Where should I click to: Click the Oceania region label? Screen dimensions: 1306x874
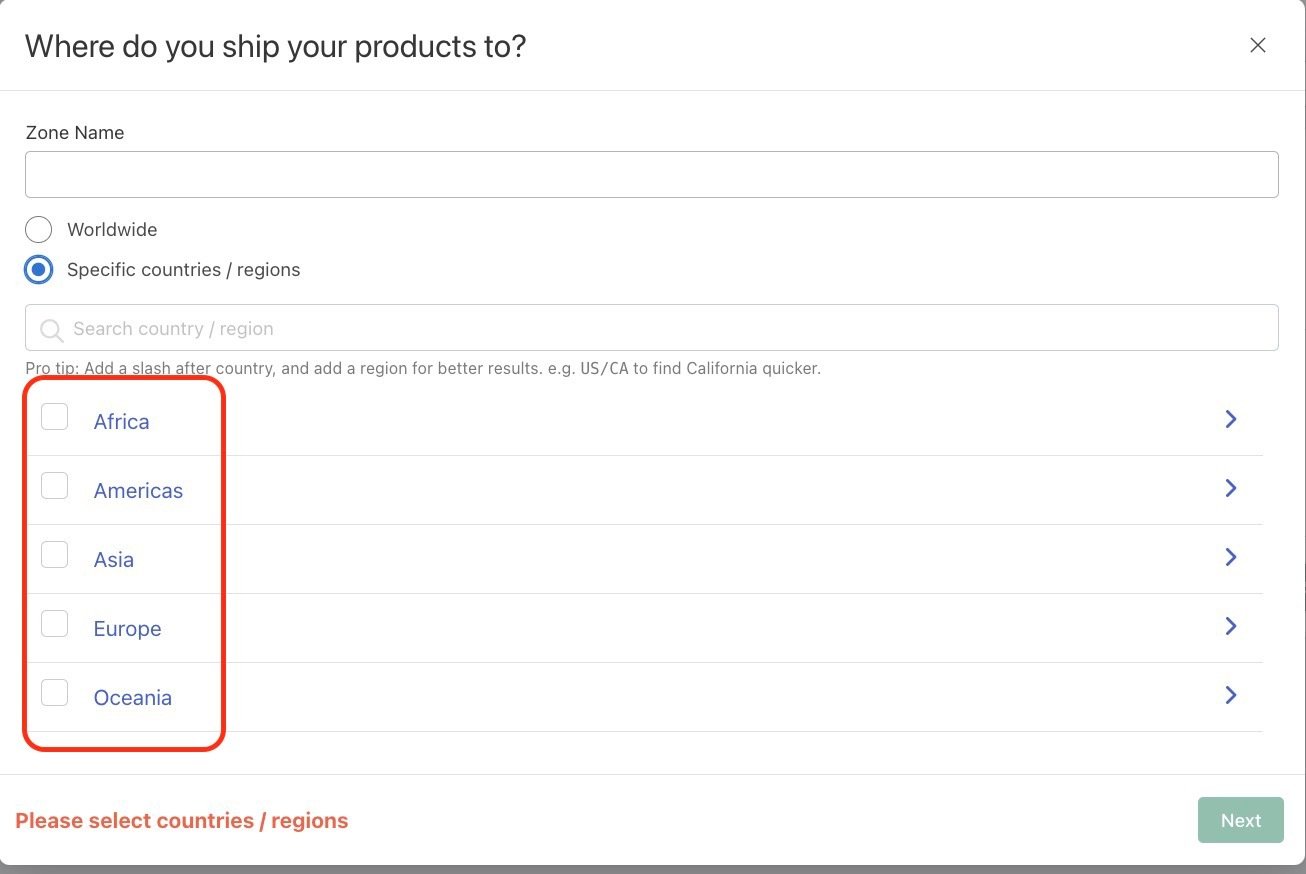tap(132, 698)
